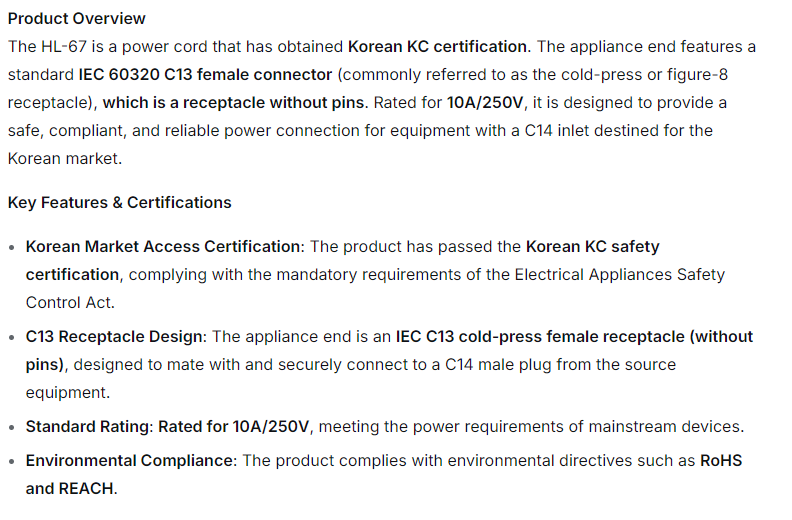Click the "Korean Market Access Certification" bullet title
This screenshot has width=792, height=520.
tap(163, 246)
